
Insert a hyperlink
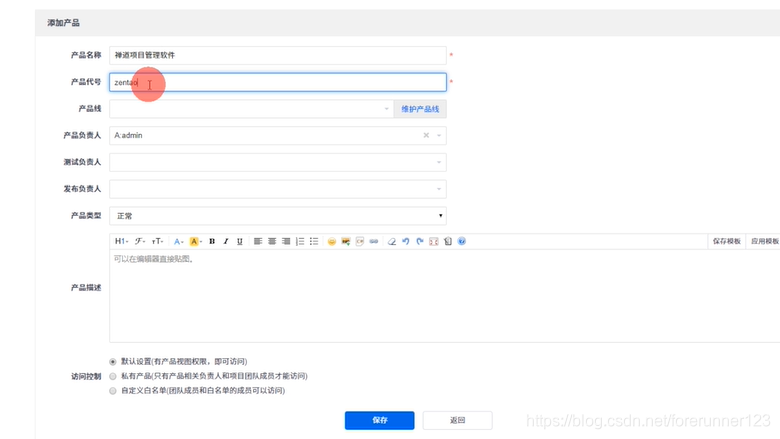click(374, 241)
